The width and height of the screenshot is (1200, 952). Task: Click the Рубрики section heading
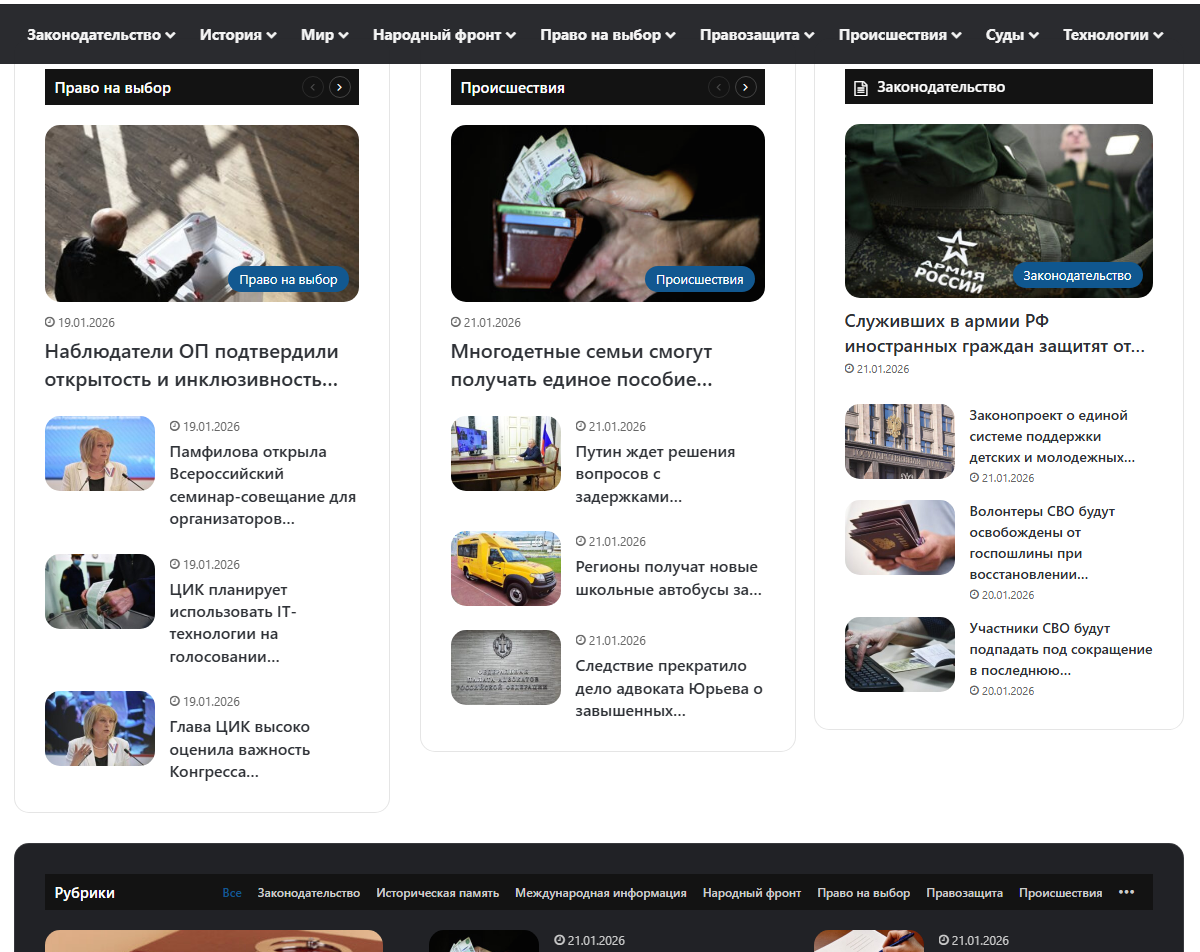click(85, 893)
